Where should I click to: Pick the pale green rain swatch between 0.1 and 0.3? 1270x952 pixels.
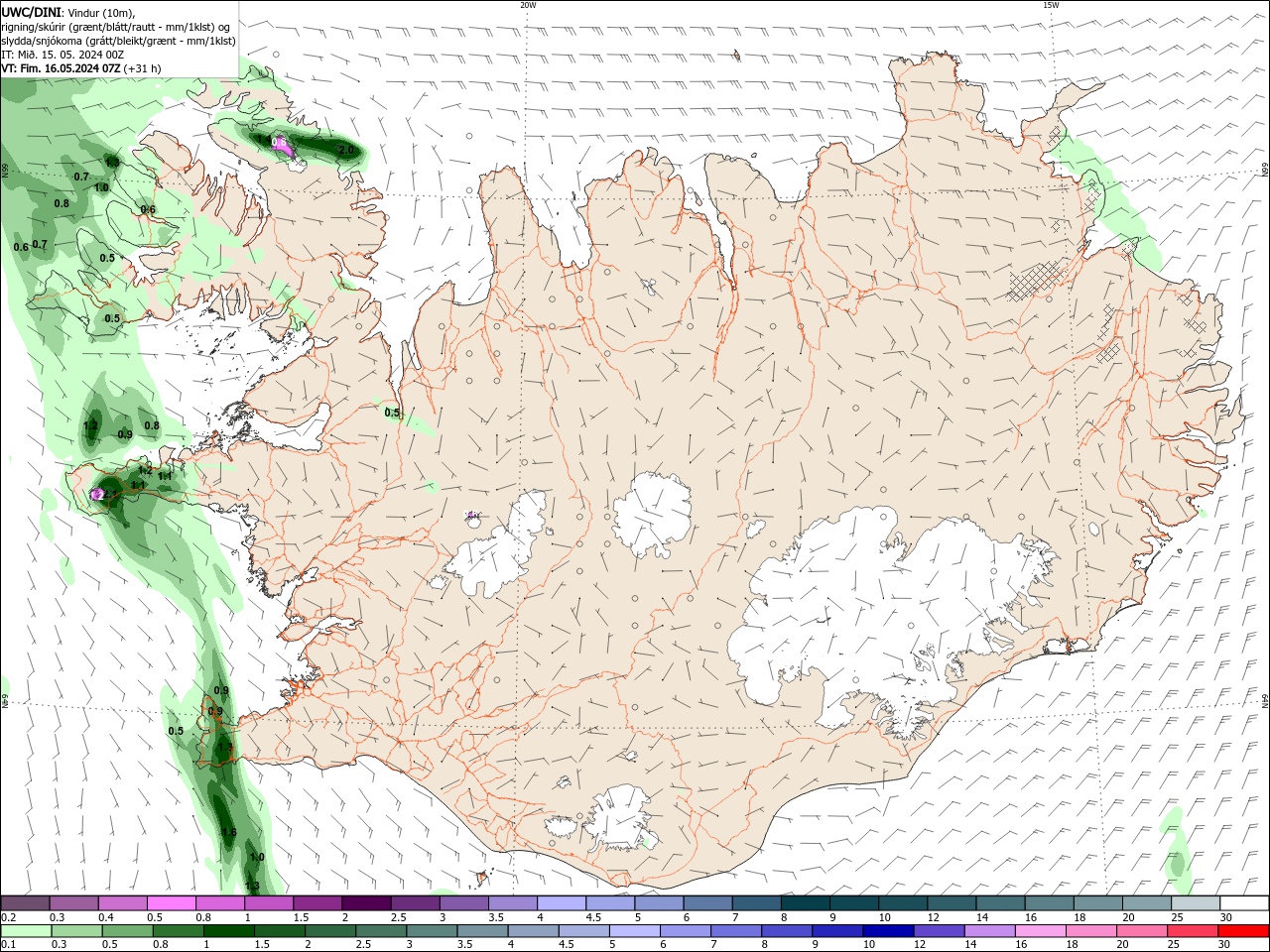coord(26,930)
